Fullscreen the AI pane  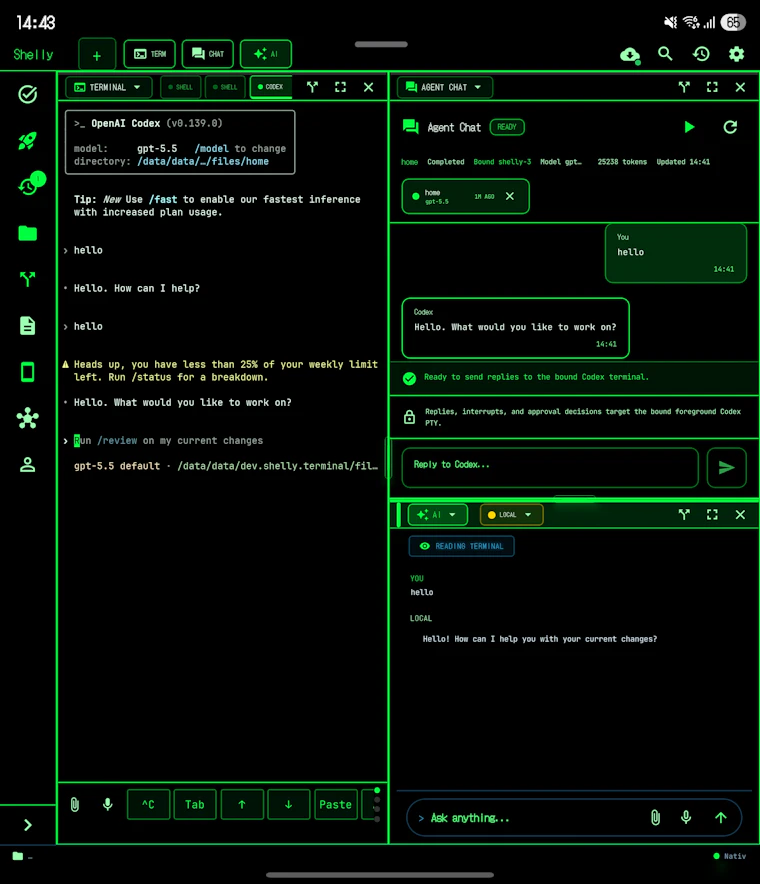click(712, 515)
